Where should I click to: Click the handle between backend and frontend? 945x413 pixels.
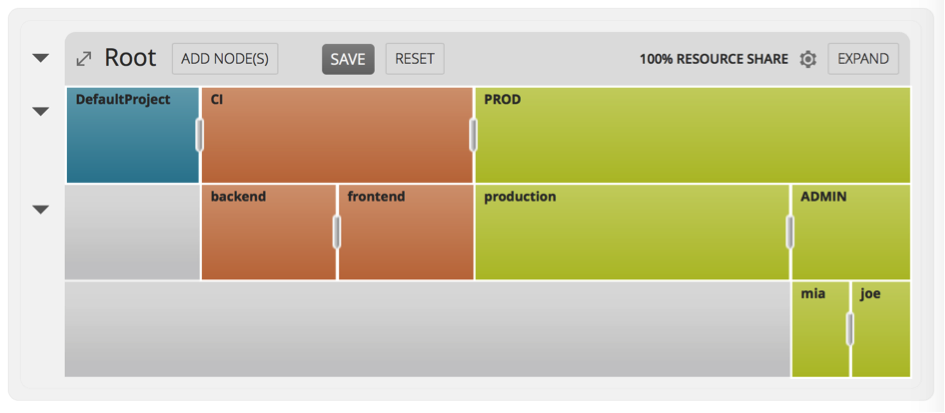[x=337, y=232]
